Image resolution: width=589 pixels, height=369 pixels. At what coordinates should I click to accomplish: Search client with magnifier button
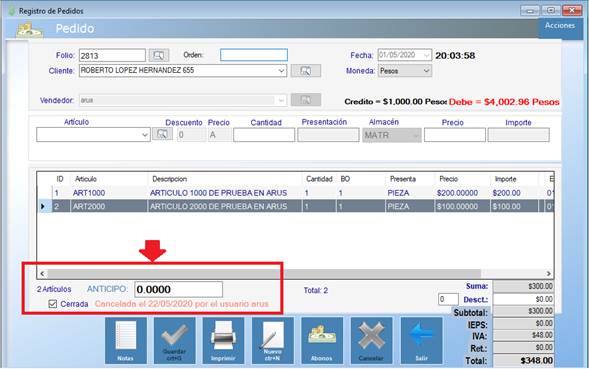tap(306, 71)
